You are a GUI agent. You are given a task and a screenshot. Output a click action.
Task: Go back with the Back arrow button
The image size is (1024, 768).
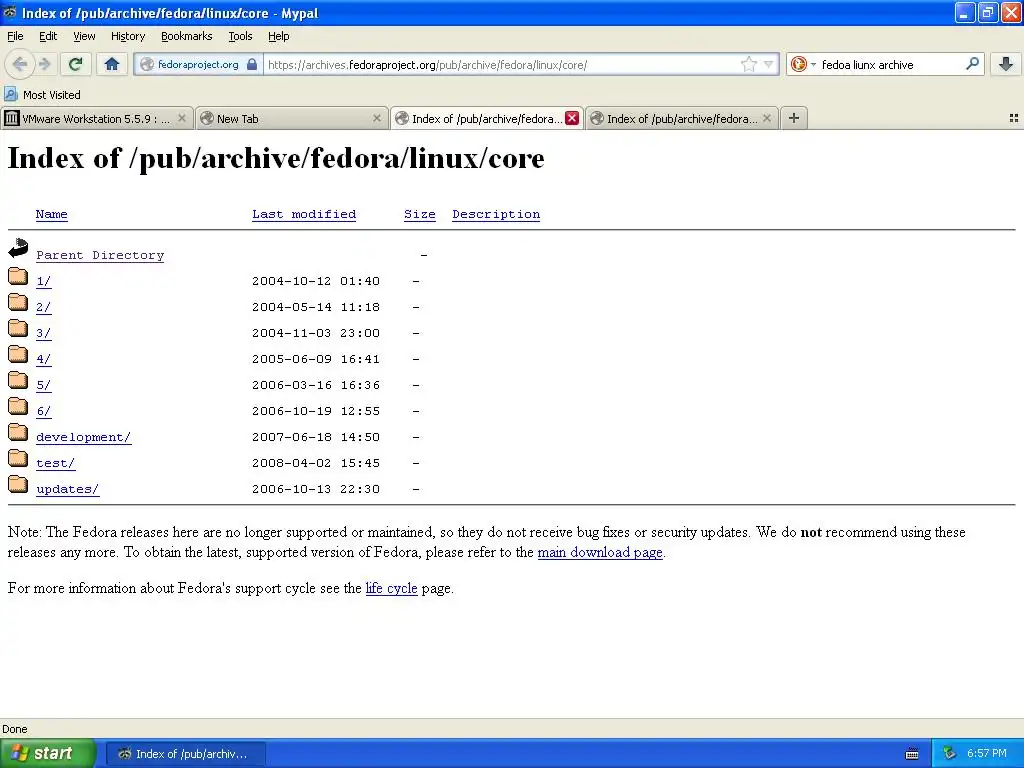click(20, 64)
